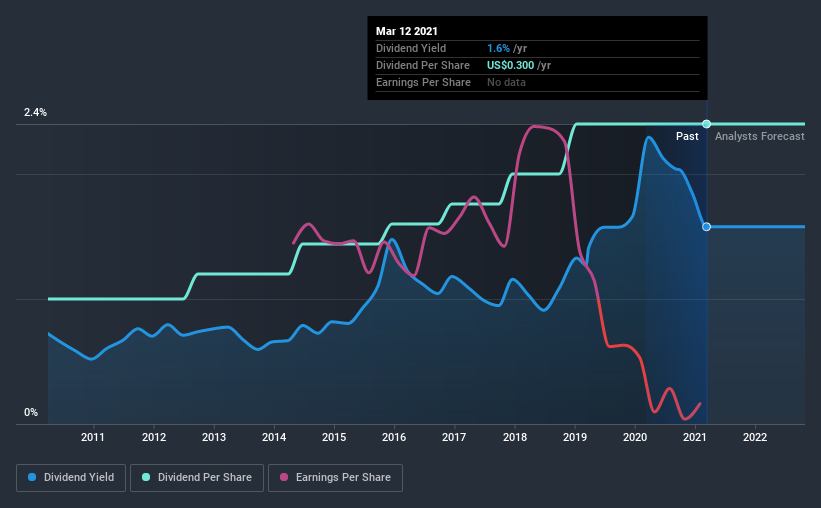This screenshot has width=821, height=508.
Task: Select the 2020 year on the x-axis
Action: coord(635,437)
